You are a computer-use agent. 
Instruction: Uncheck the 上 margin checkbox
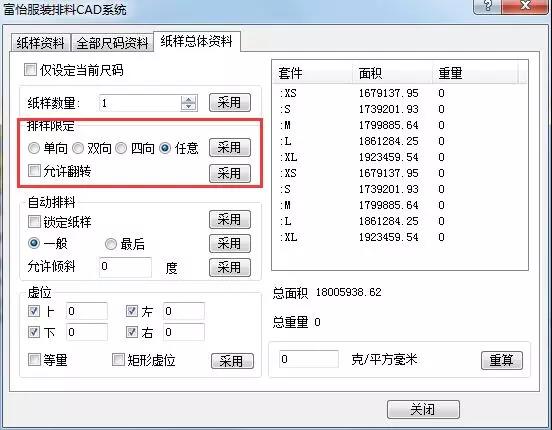[x=34, y=311]
